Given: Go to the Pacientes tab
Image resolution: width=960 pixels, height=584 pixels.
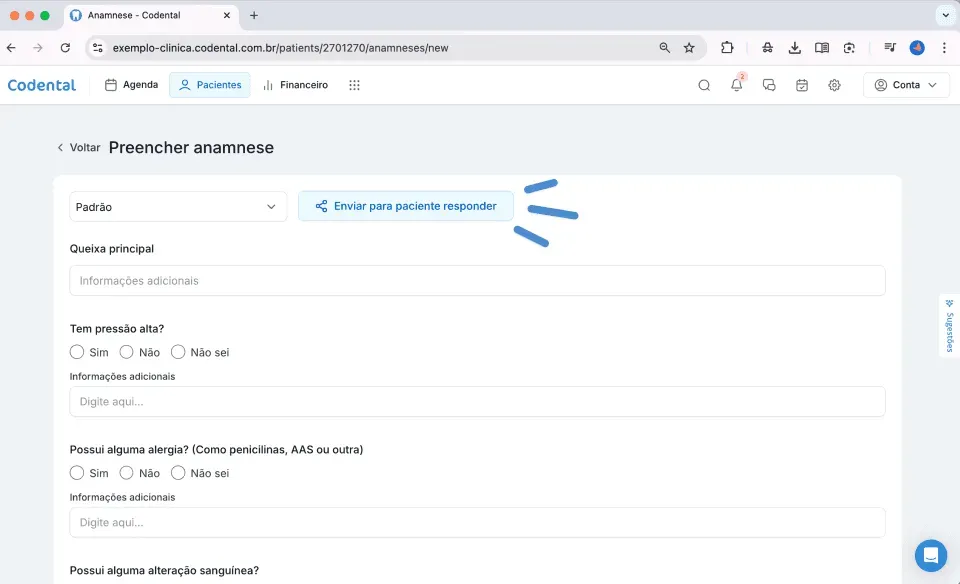Looking at the screenshot, I should click(209, 85).
